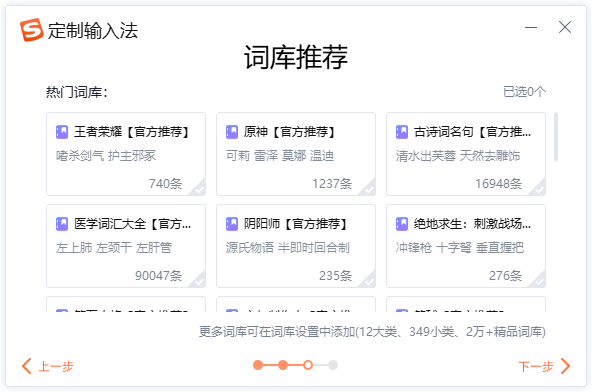Click the 绝地求生 dictionary bookmark icon
The image size is (592, 392).
click(x=402, y=224)
